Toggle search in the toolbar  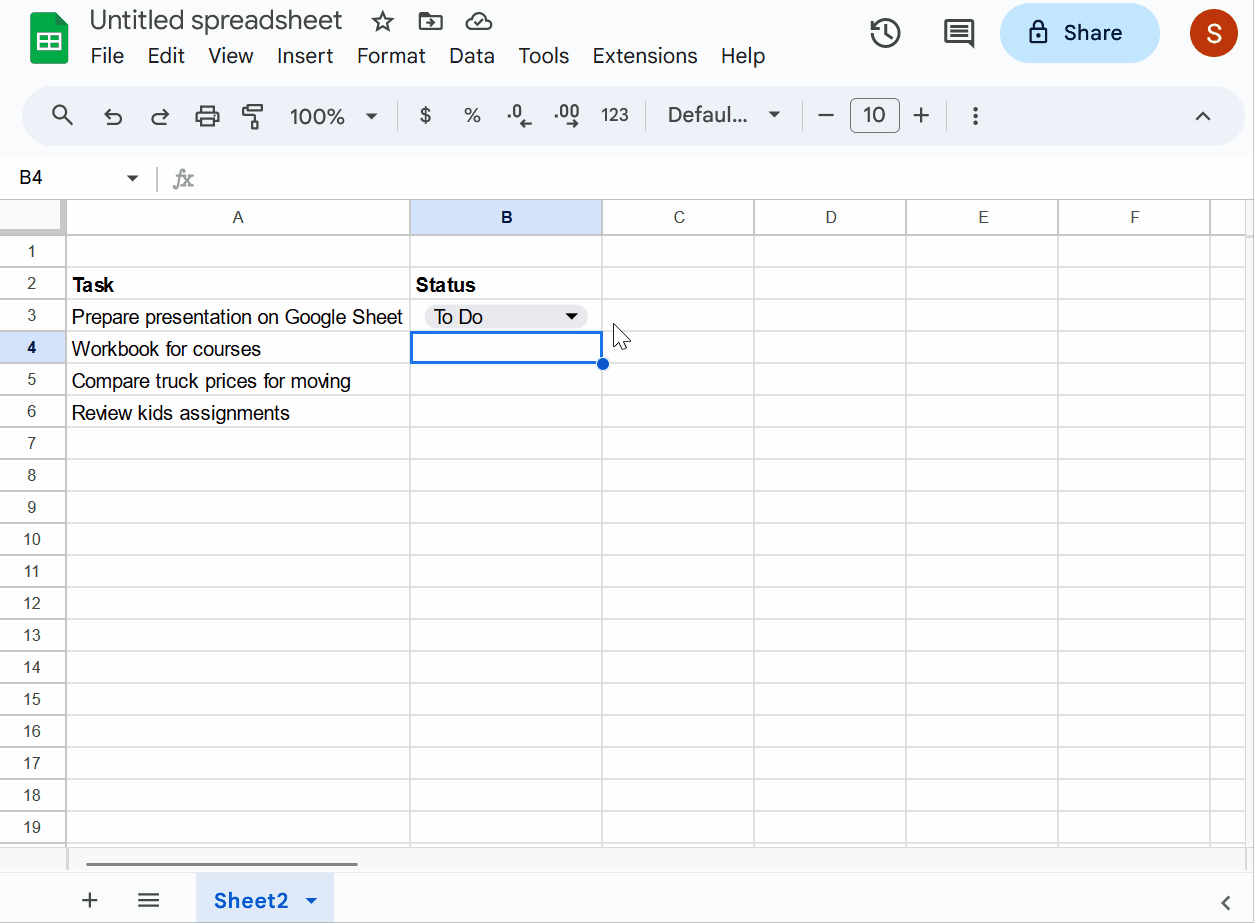(62, 115)
